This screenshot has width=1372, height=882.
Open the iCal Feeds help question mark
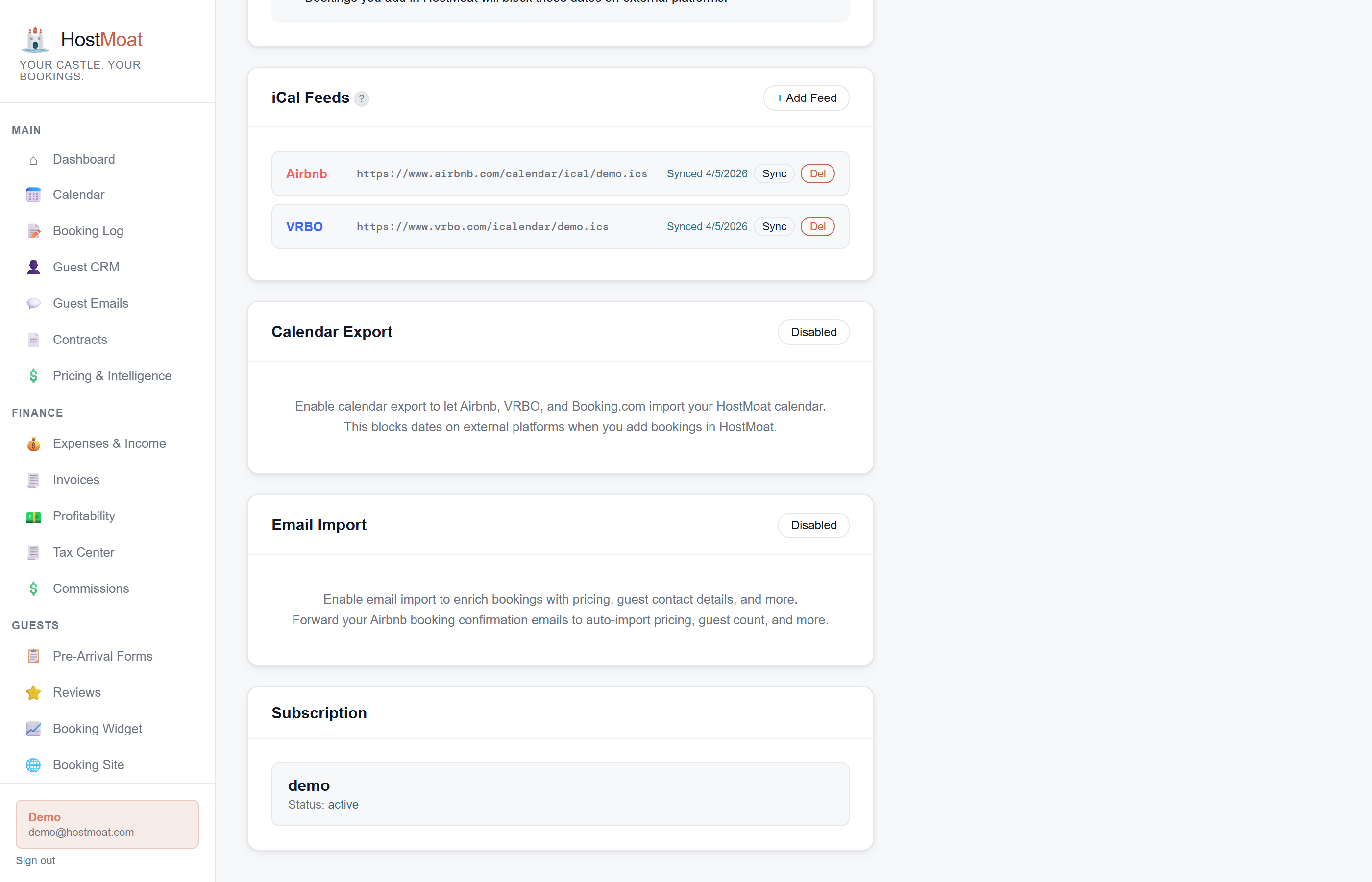[361, 98]
